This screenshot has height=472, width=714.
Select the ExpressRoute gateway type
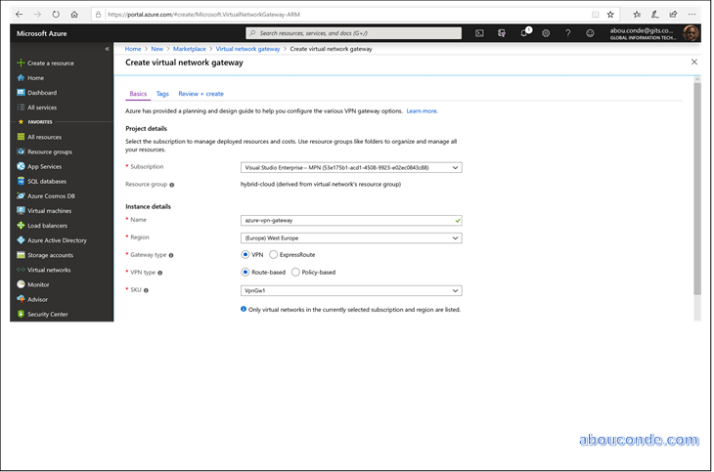point(274,255)
